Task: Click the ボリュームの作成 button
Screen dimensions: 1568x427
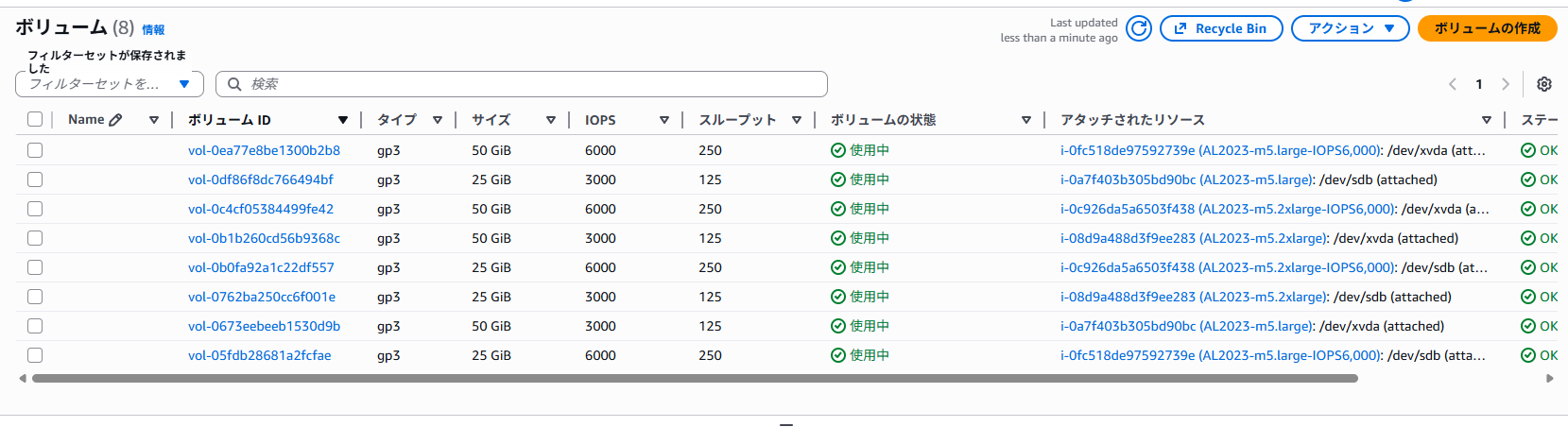Action: (1487, 28)
